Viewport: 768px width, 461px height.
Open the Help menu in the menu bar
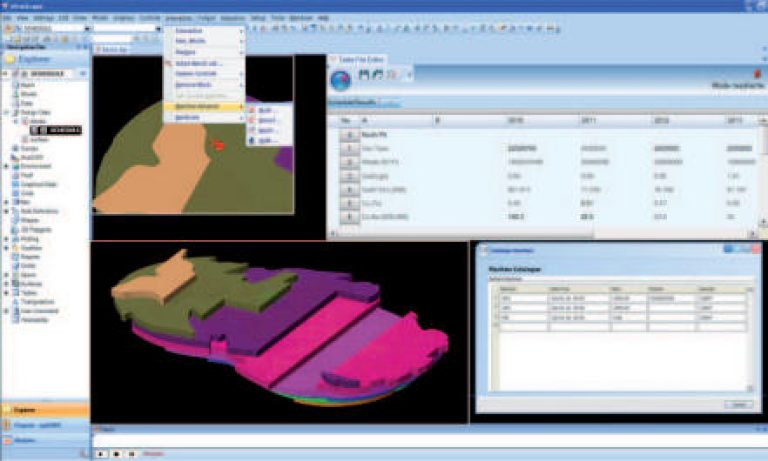click(x=322, y=18)
